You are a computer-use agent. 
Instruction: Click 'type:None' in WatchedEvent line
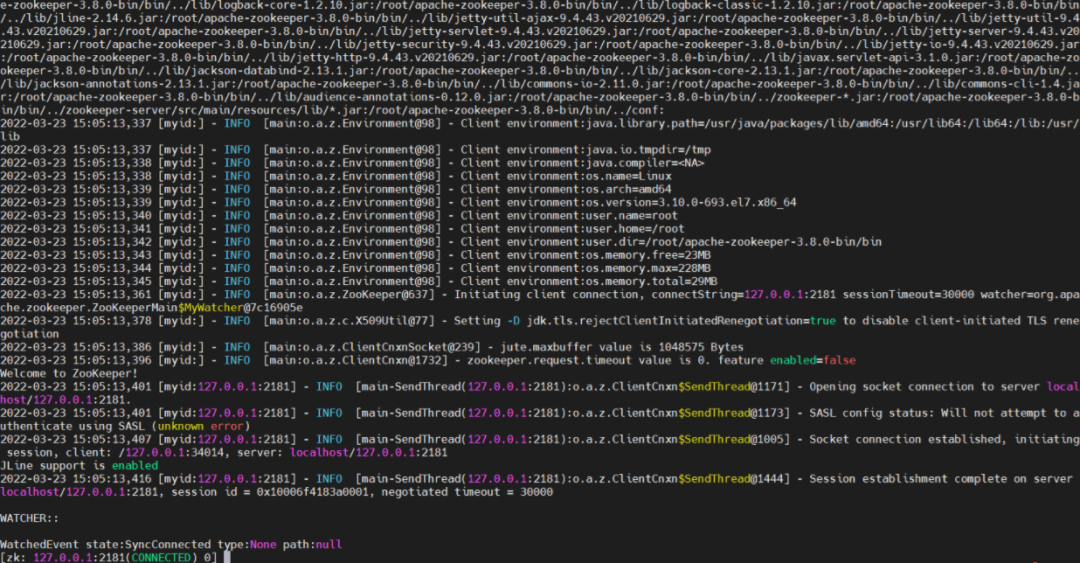tap(247, 544)
